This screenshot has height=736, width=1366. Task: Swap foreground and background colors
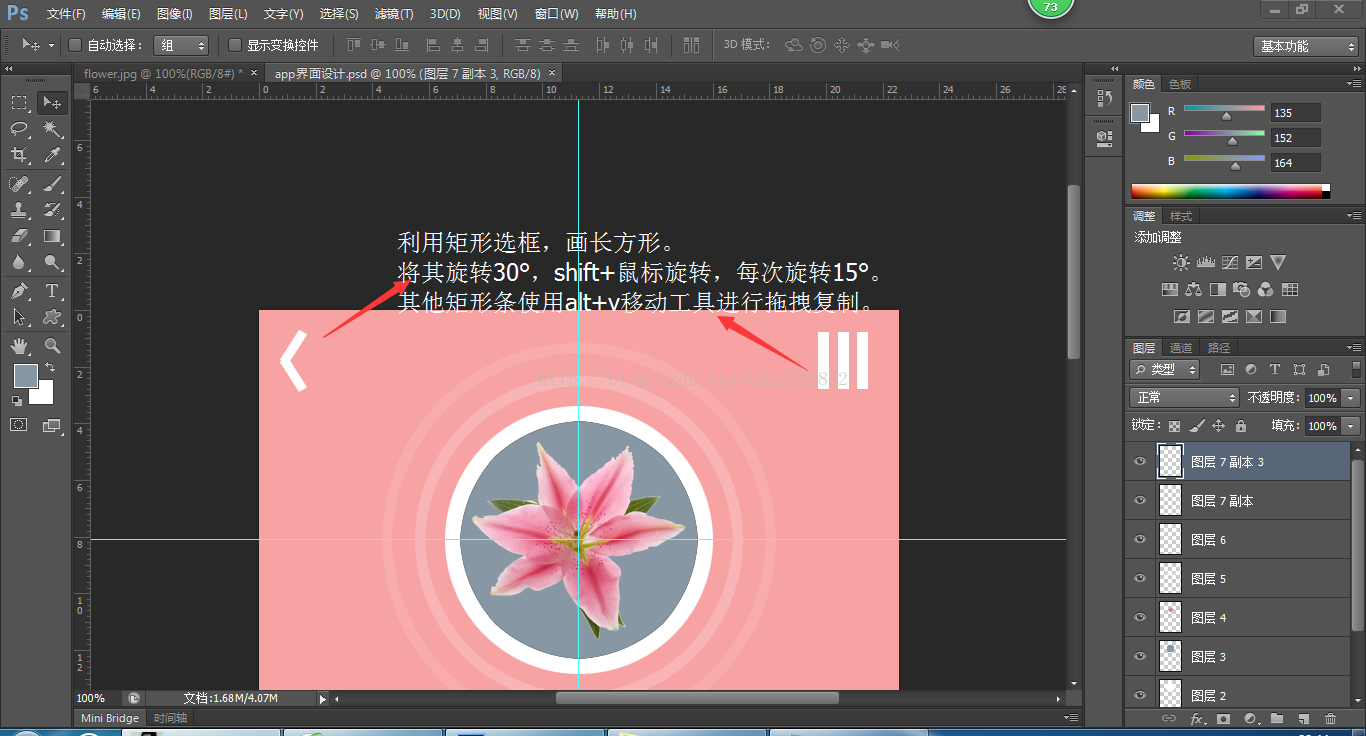[49, 368]
